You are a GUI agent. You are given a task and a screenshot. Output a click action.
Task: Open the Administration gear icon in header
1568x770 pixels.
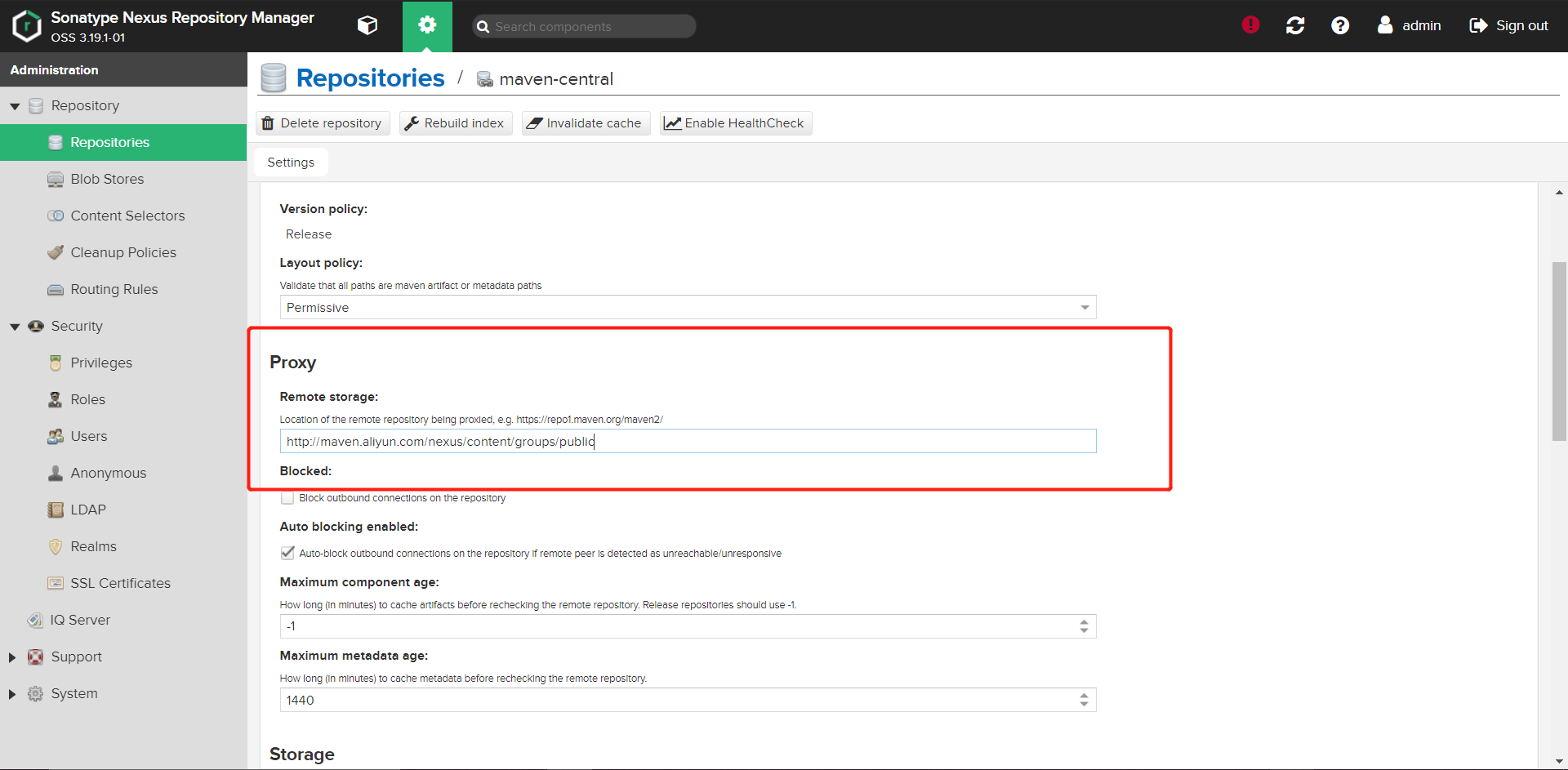point(427,25)
